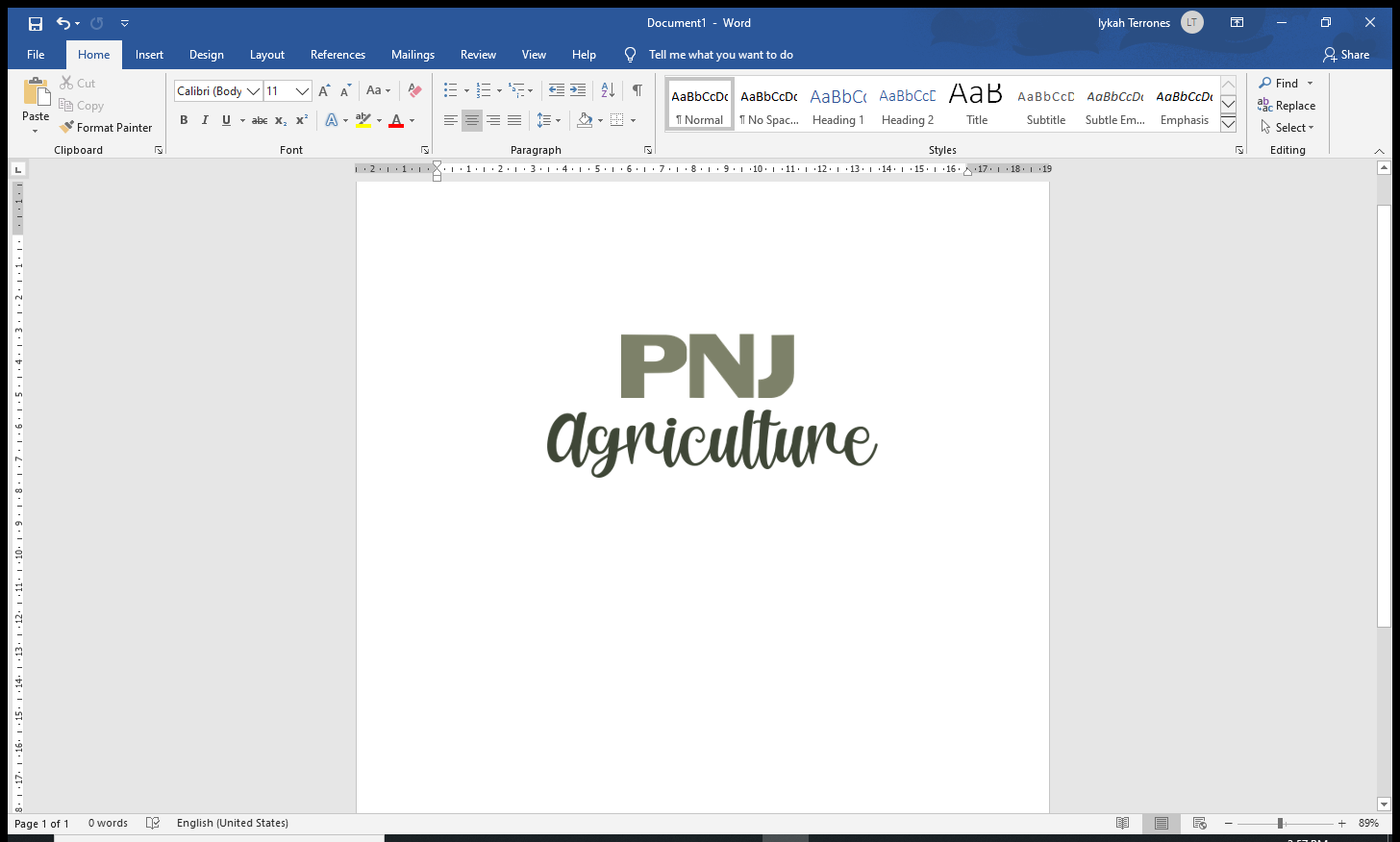The height and width of the screenshot is (842, 1400).
Task: Expand the Styles gallery More arrow
Action: point(1228,124)
